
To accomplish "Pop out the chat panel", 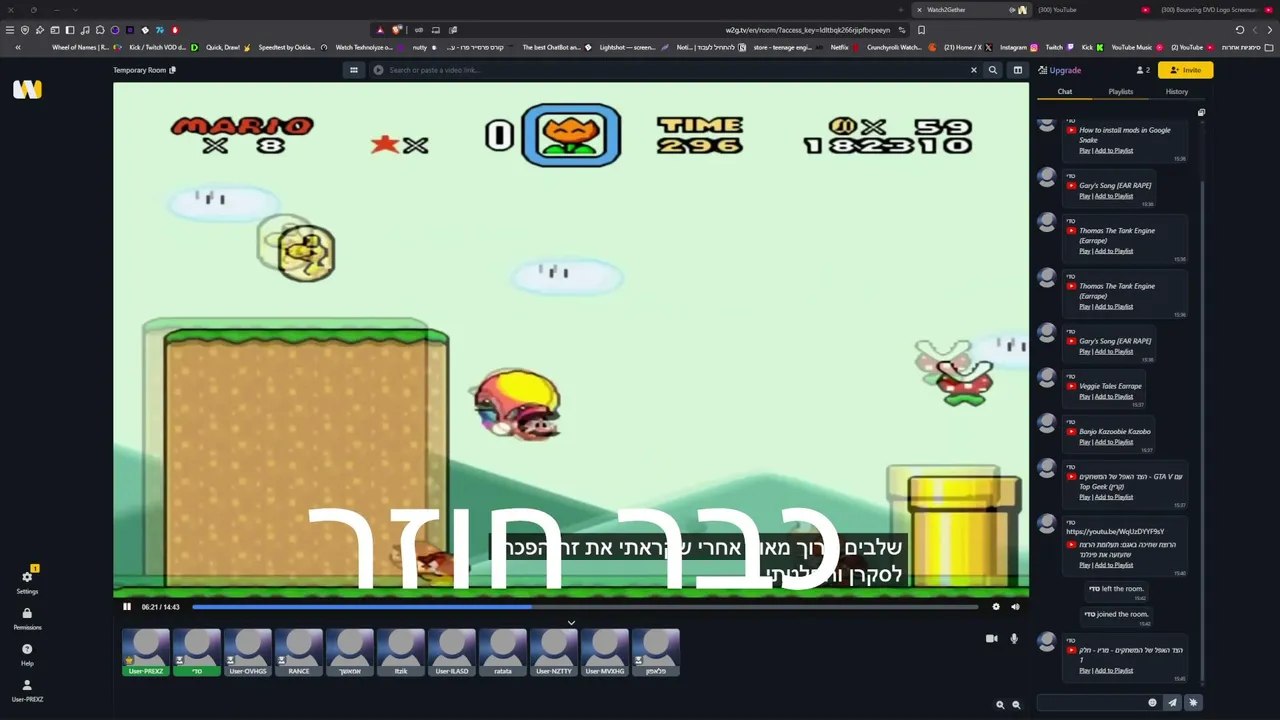I will click(x=1201, y=112).
